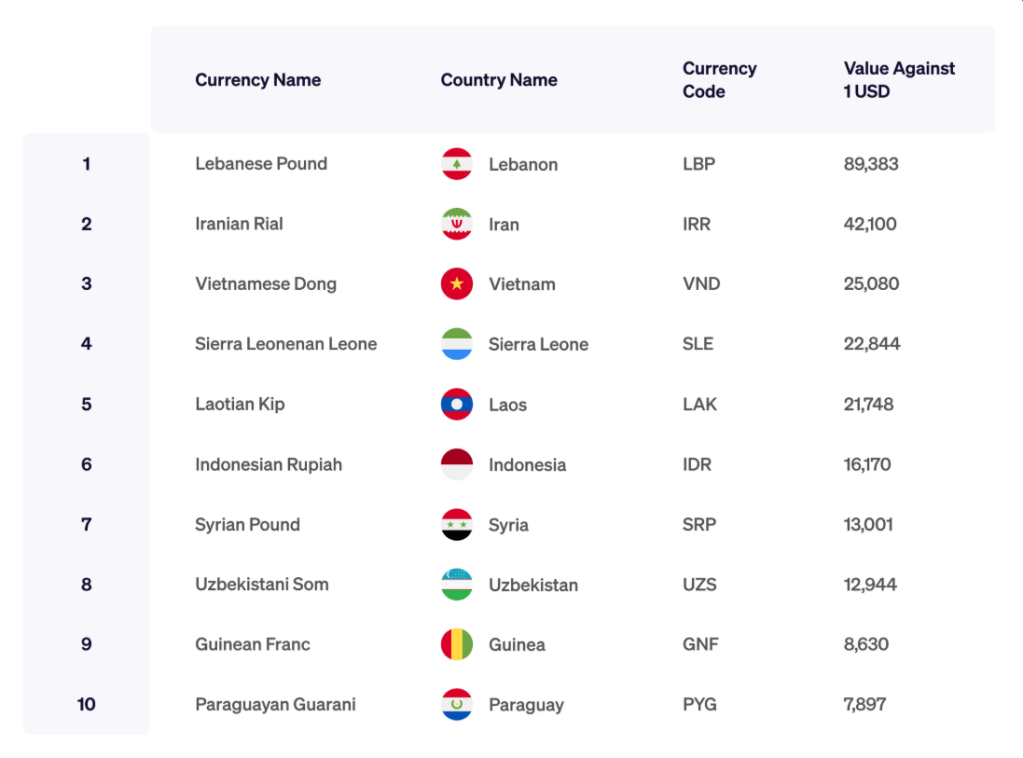Click the Lebanon flag icon
1023x758 pixels.
pyautogui.click(x=457, y=164)
